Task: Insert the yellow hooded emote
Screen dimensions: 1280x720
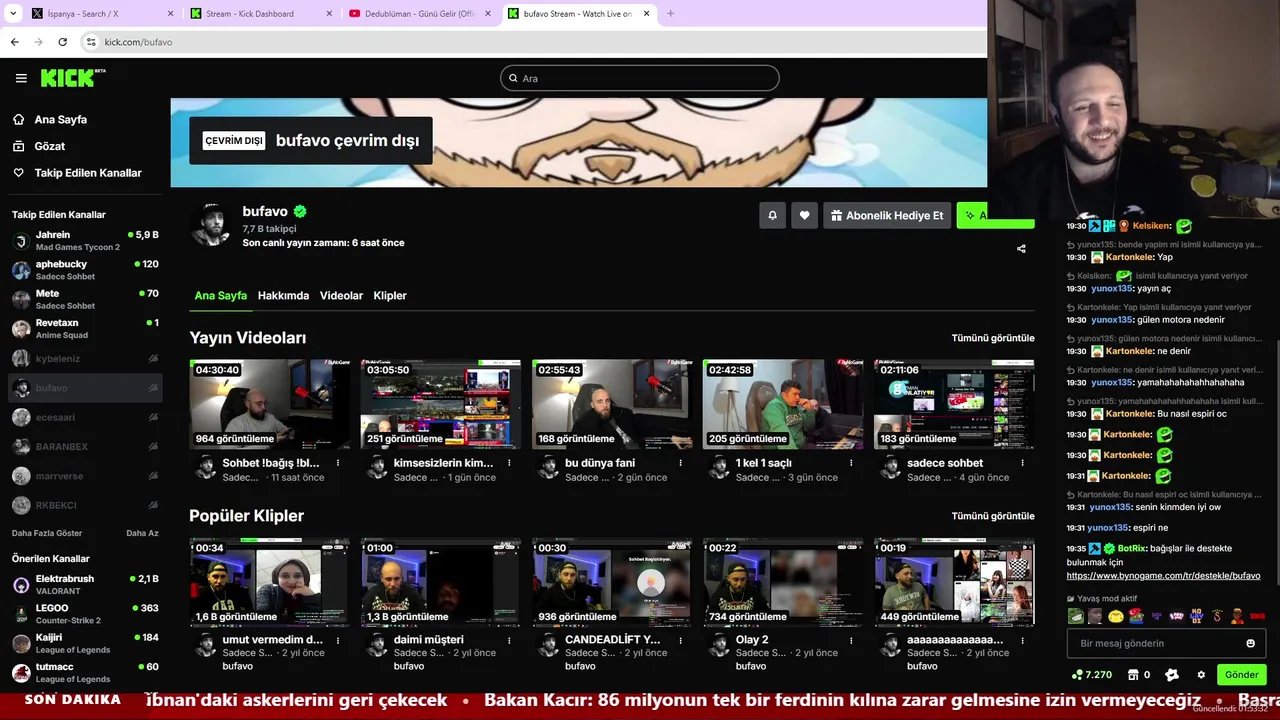Action: click(x=1116, y=616)
